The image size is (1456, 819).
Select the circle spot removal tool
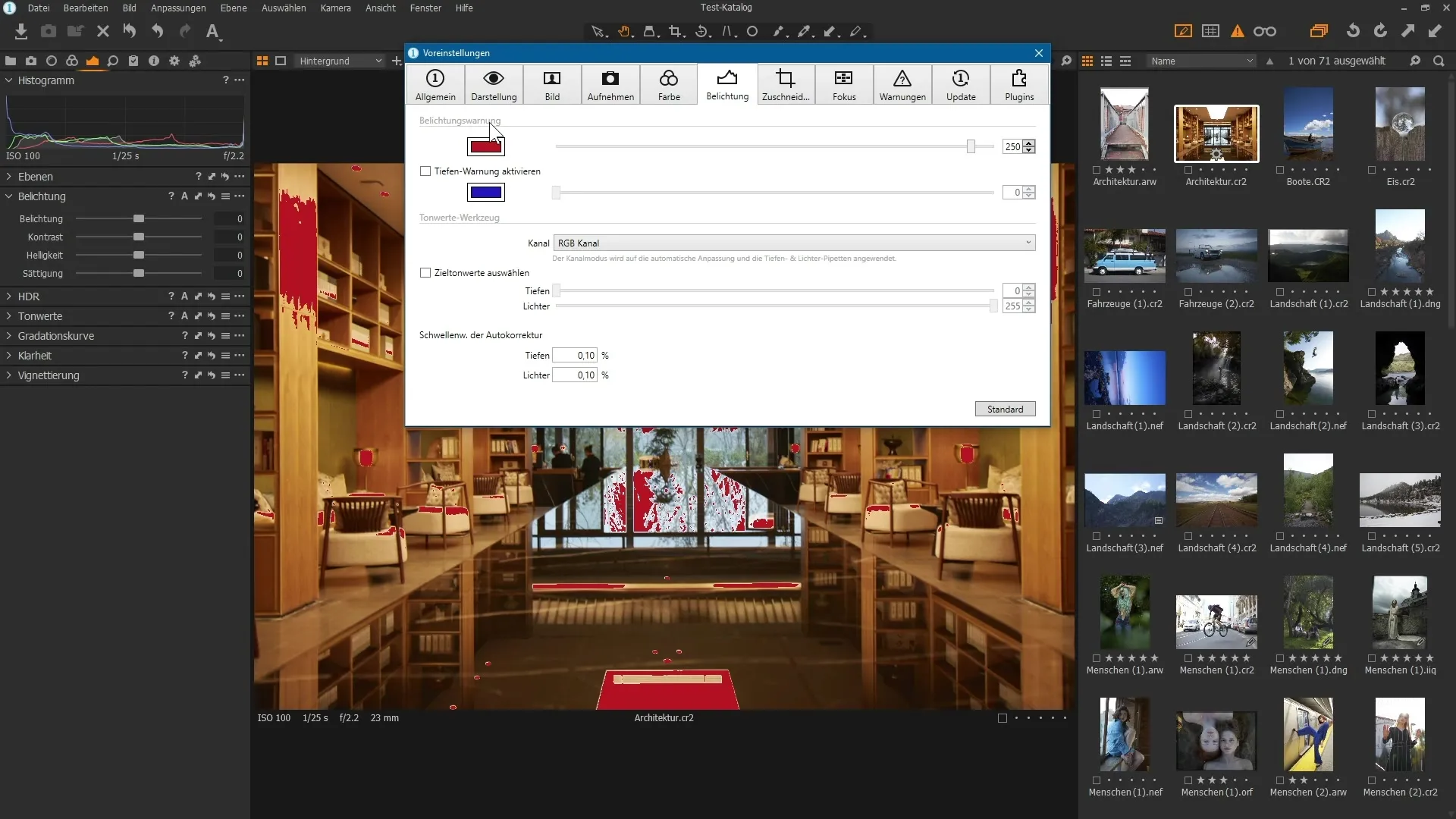pos(752,32)
